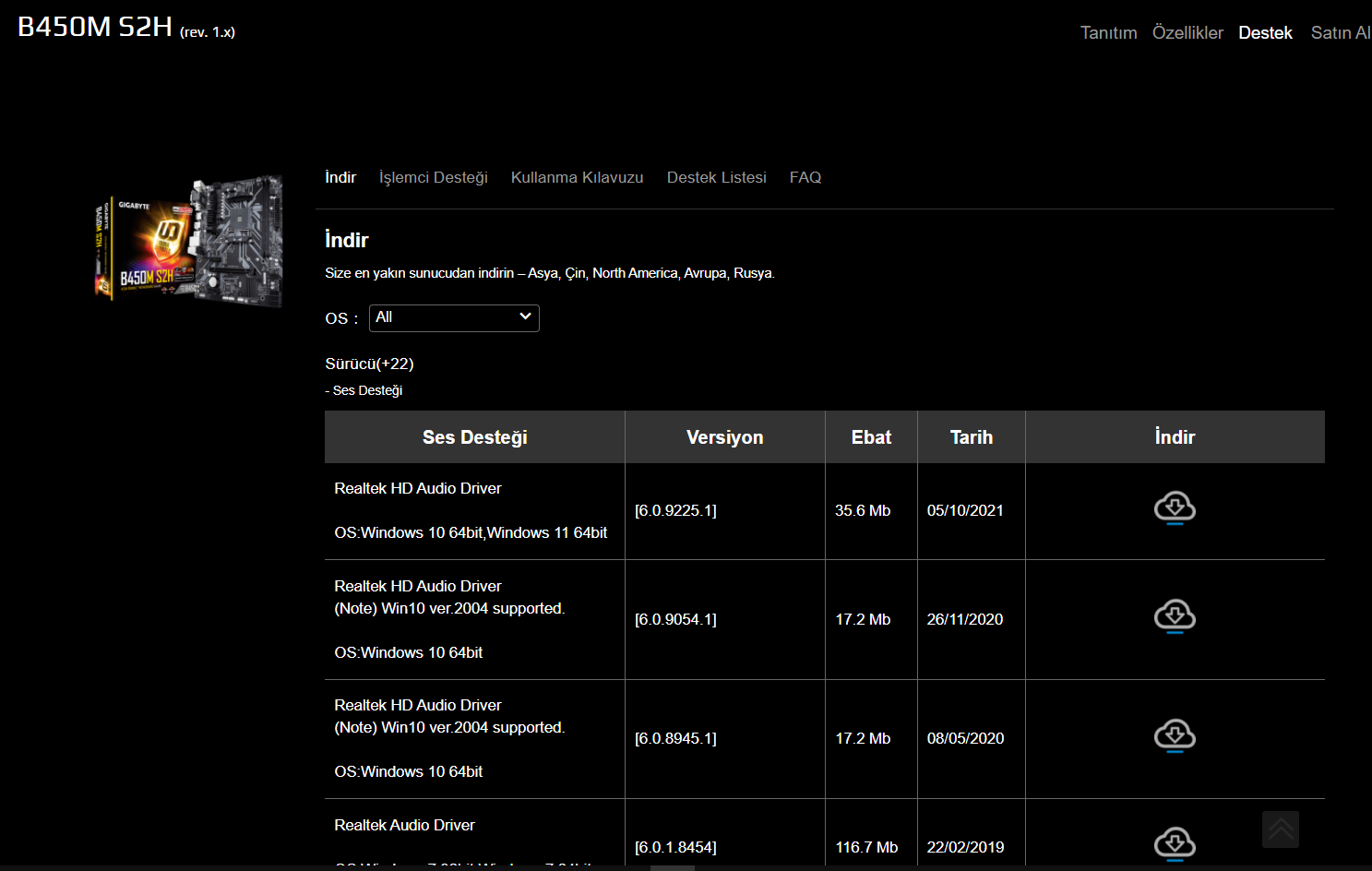Click the text 'OS:Windows 10 64bit,Windows 11 64bit'
The width and height of the screenshot is (1372, 871).
click(471, 532)
